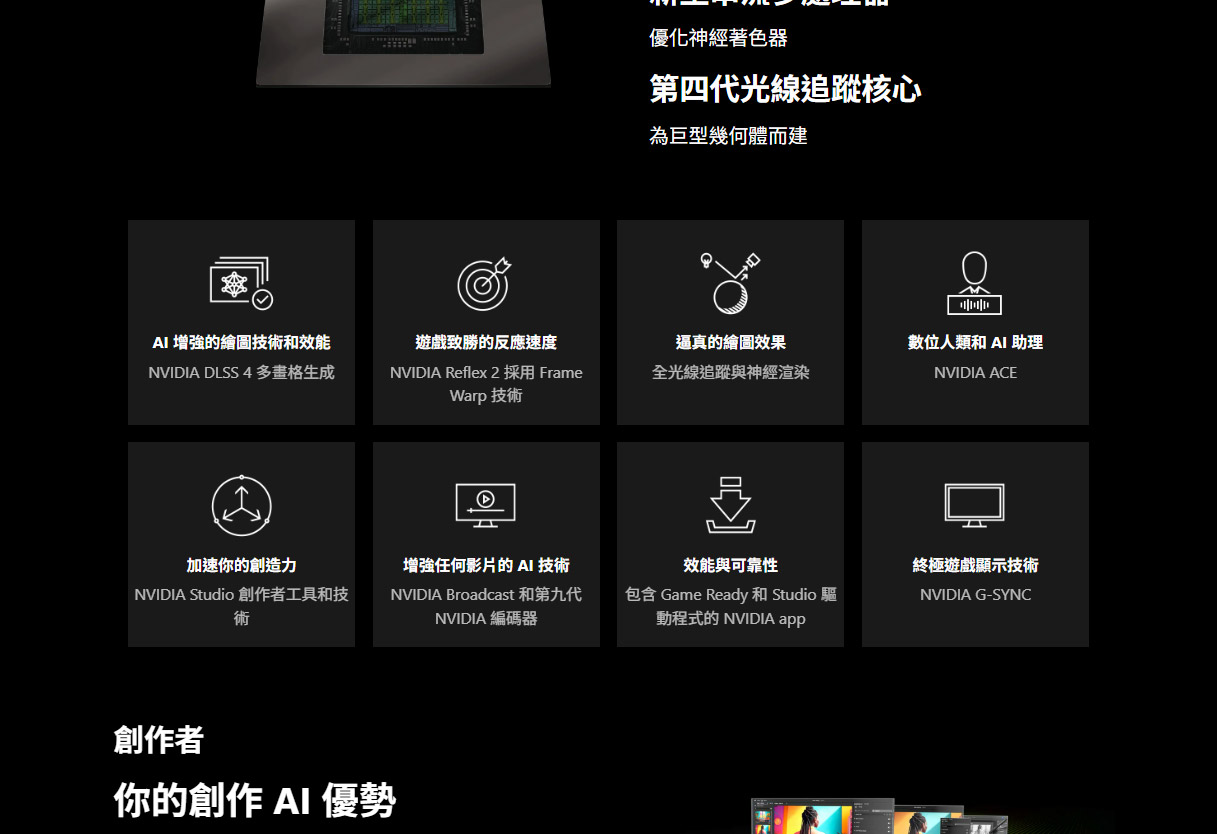Click the NVIDIA Reflex 2 Frame Warp text
The height and width of the screenshot is (834, 1217).
coord(486,384)
